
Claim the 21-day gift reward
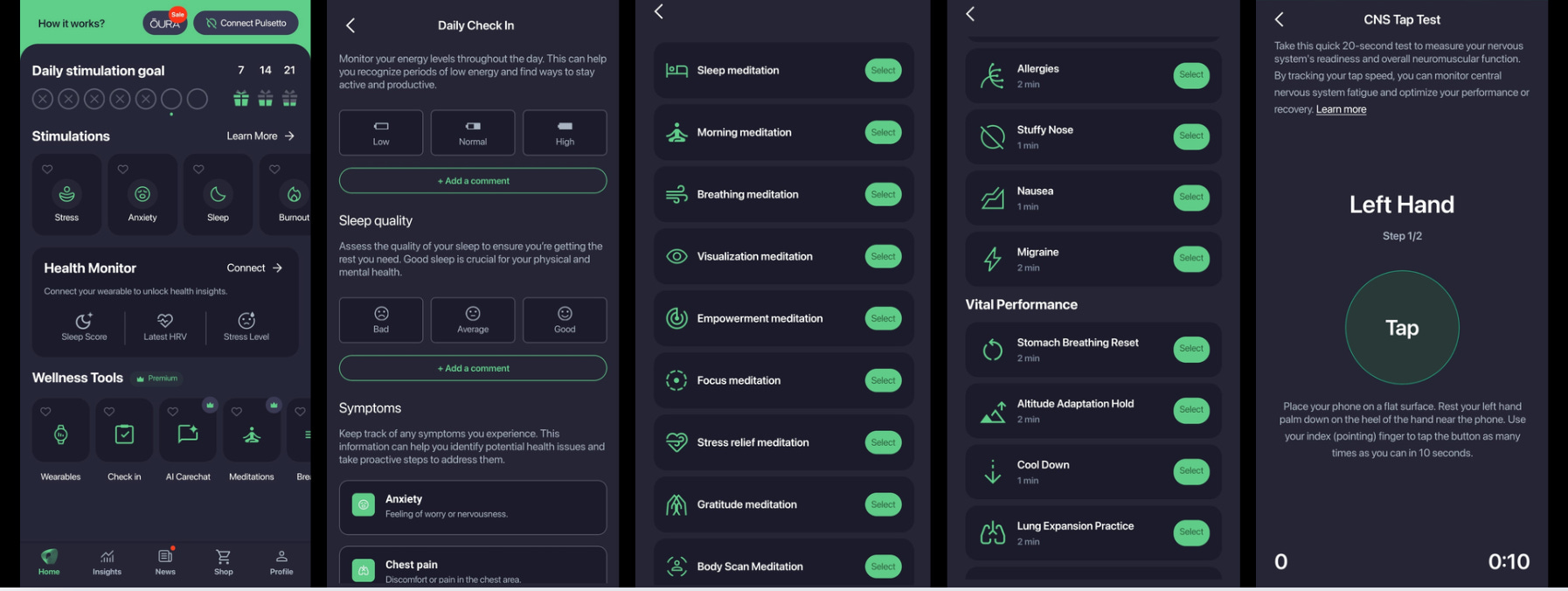coord(289,99)
